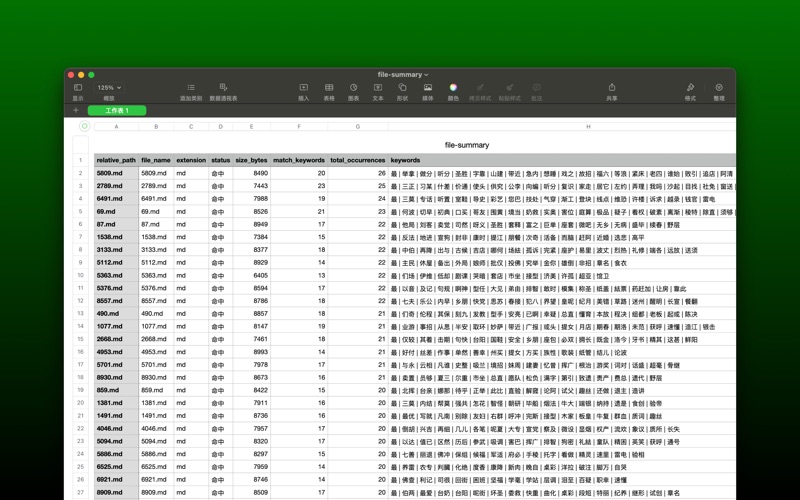Select the size cell 7384
Screen dimensions: 800x500
coord(252,237)
